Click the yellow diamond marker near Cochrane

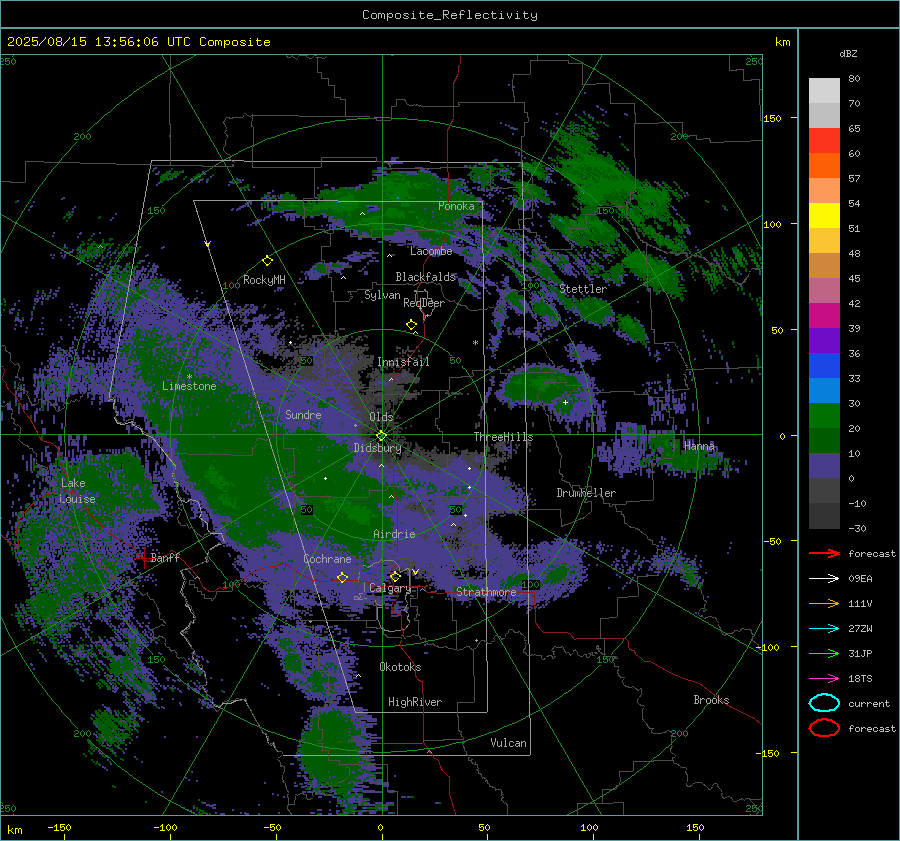click(x=342, y=577)
